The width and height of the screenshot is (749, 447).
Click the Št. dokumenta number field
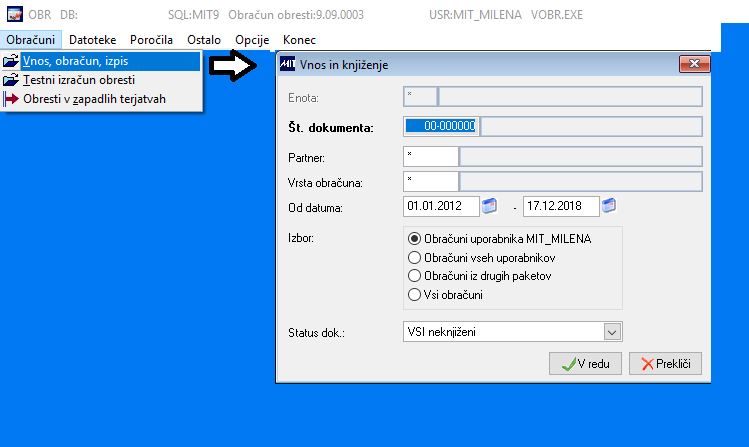[441, 126]
